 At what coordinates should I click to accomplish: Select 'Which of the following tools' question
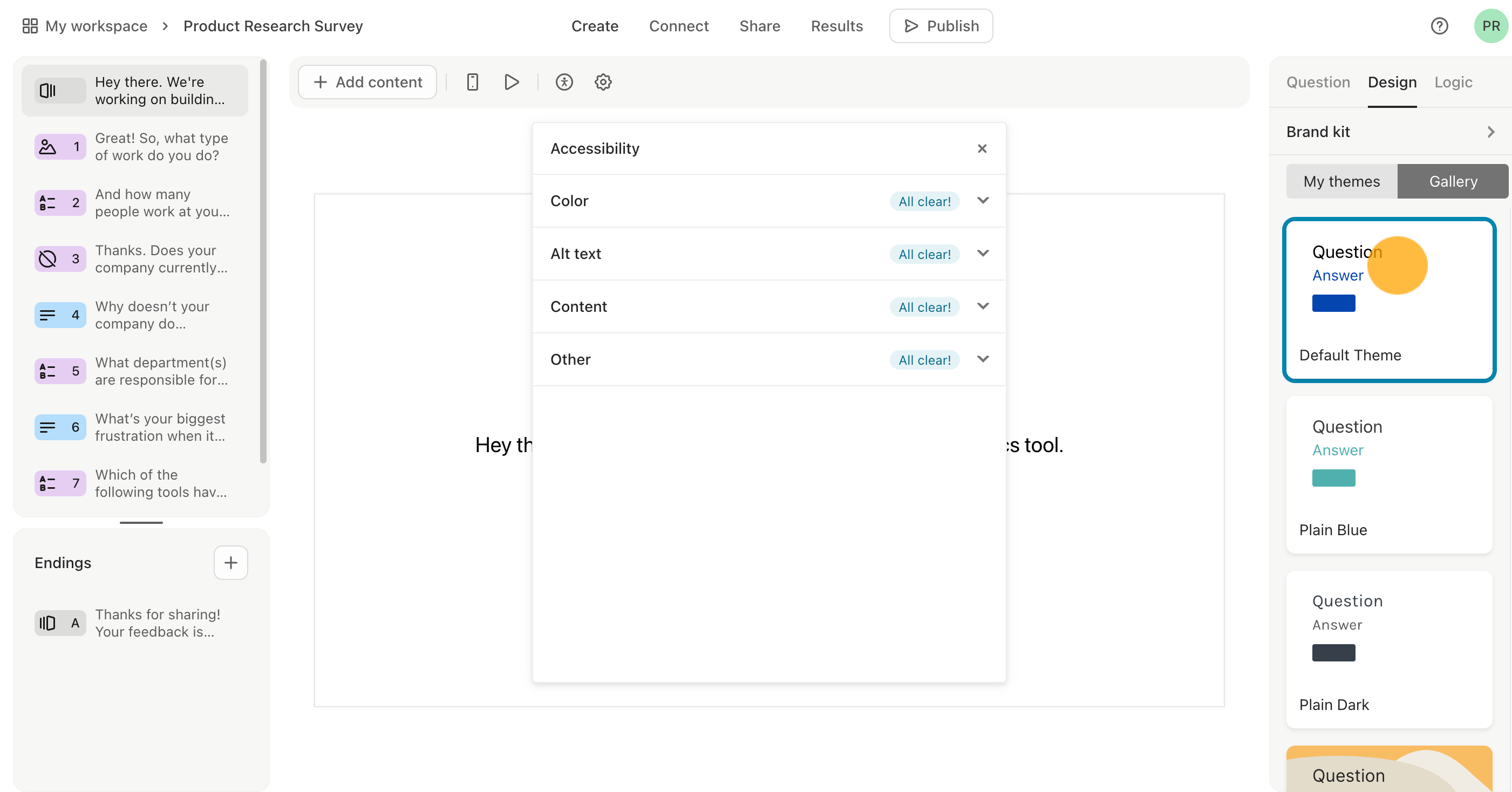tap(161, 483)
